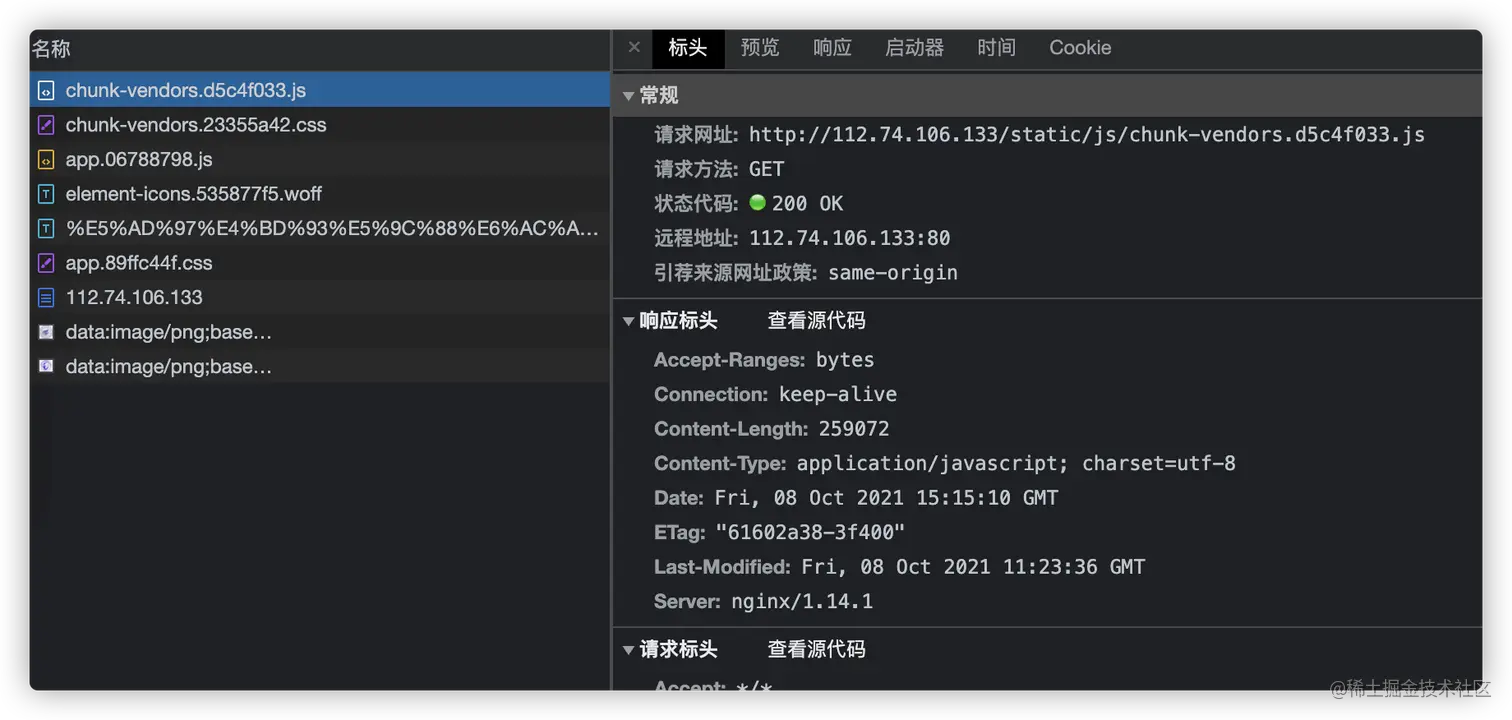Screen dimensions: 1512x720
Task: Select the chunk-vendors.d5c4f033.js request
Action: pyautogui.click(x=320, y=90)
